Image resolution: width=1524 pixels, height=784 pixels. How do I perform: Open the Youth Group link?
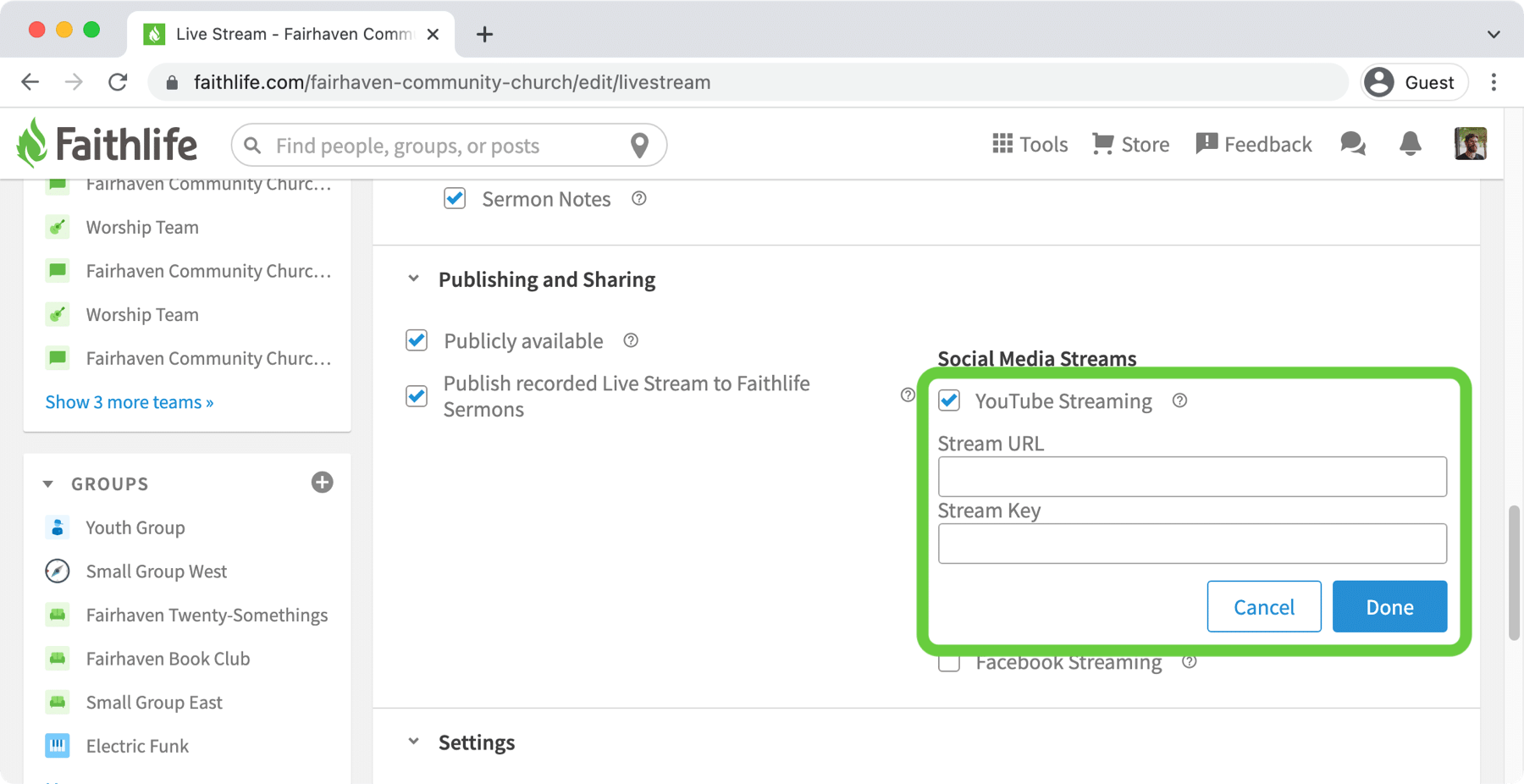pyautogui.click(x=135, y=527)
